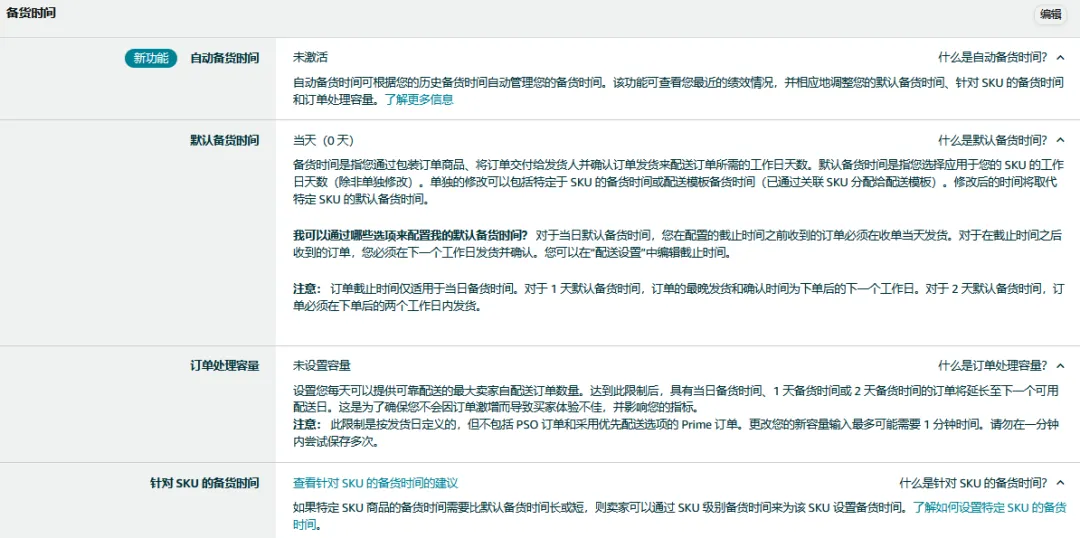This screenshot has height=538, width=1080.
Task: Open the 了解更多信息 link
Action: tap(419, 100)
